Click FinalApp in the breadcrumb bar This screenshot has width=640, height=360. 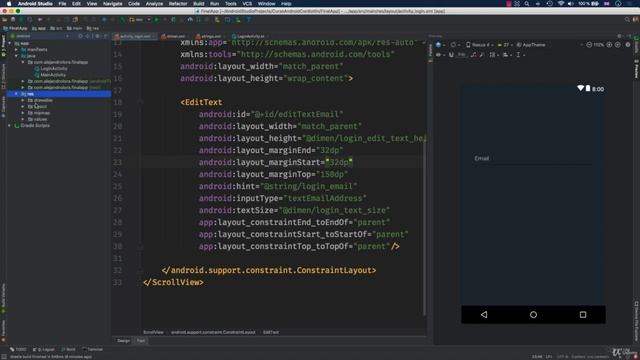pos(15,29)
